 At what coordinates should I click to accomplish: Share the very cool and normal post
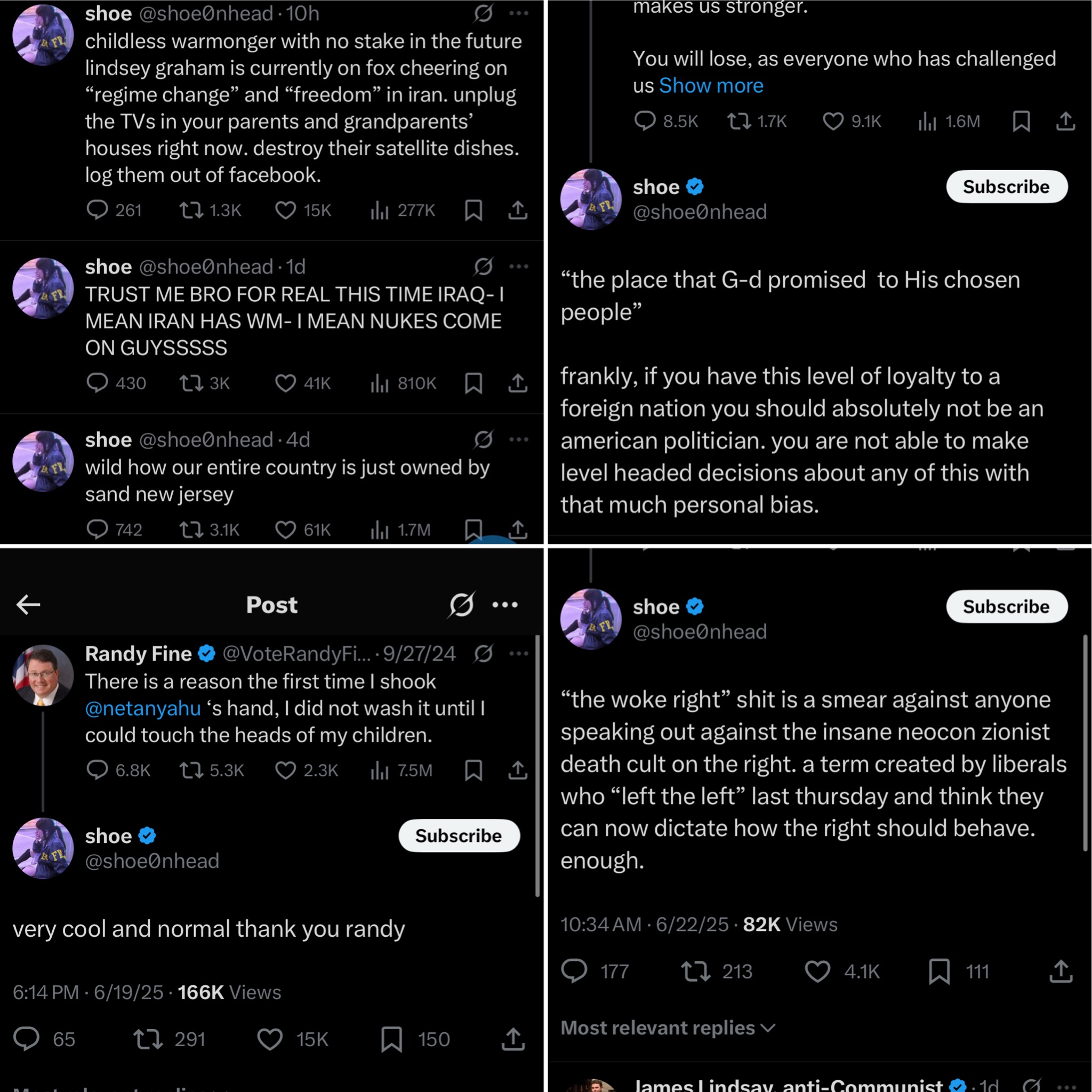click(512, 1039)
